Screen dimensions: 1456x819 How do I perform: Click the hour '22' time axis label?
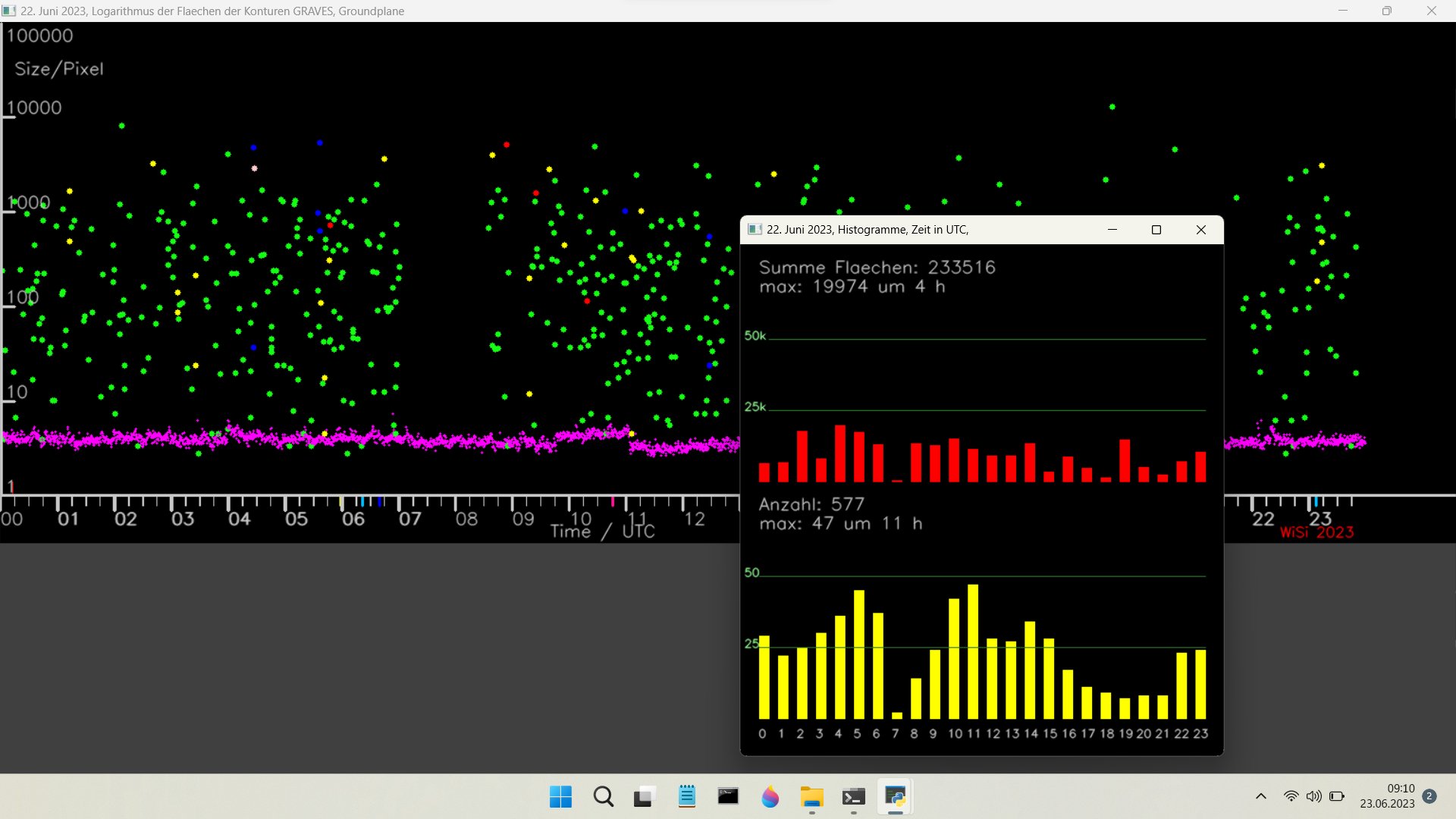coord(1263,519)
